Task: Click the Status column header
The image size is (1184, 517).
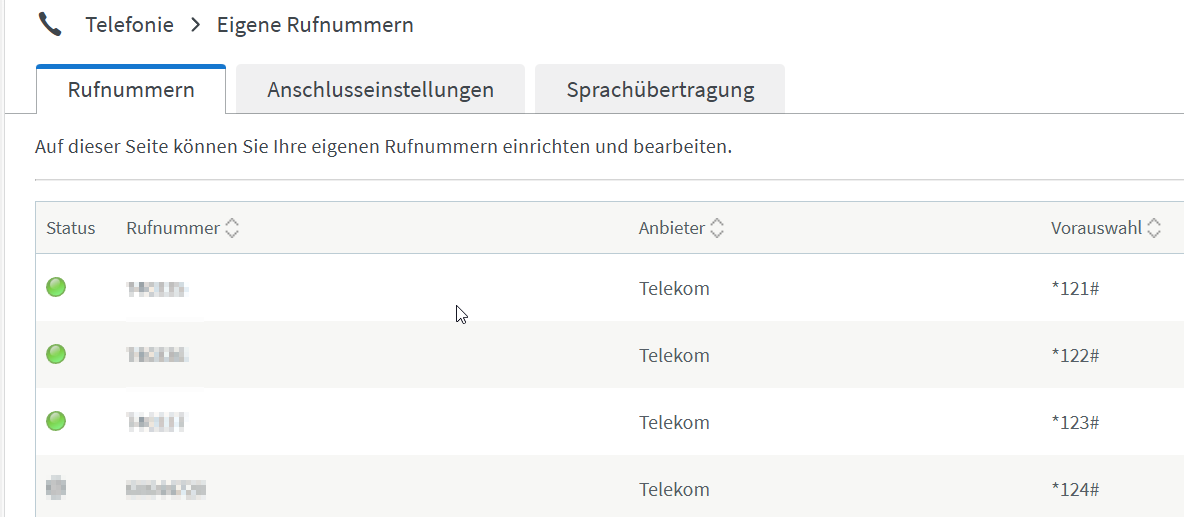Action: point(71,228)
